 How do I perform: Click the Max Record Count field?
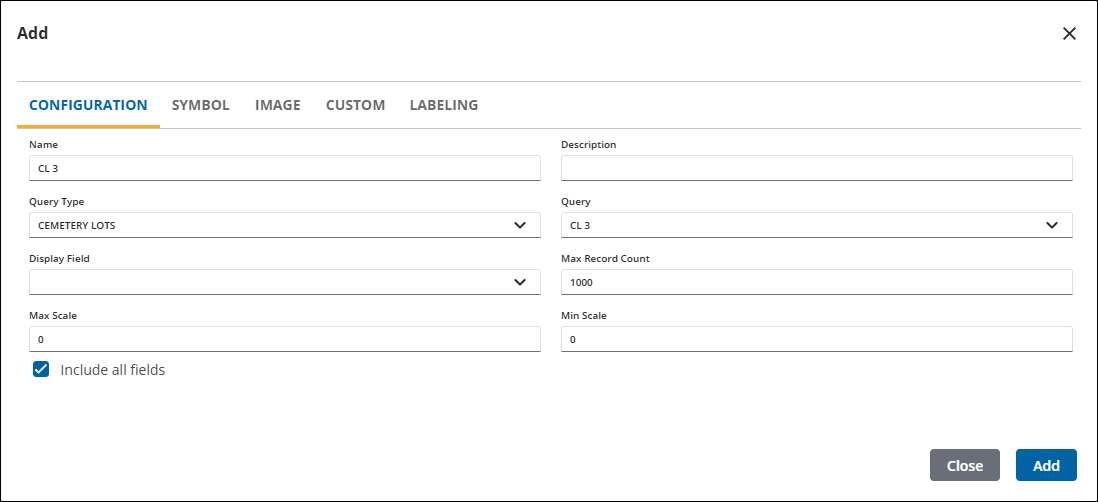tap(816, 282)
